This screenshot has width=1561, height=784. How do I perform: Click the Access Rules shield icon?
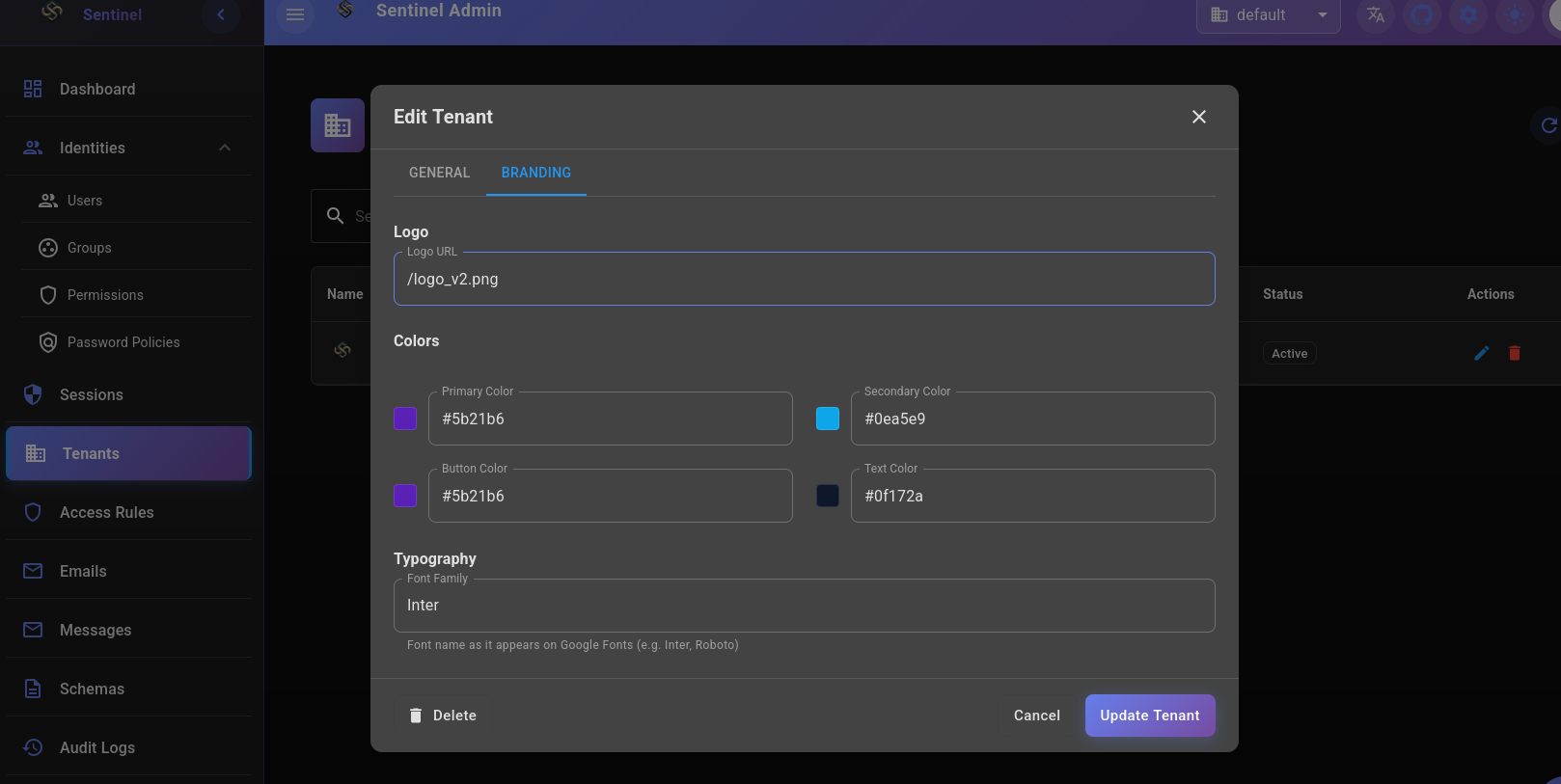(33, 512)
